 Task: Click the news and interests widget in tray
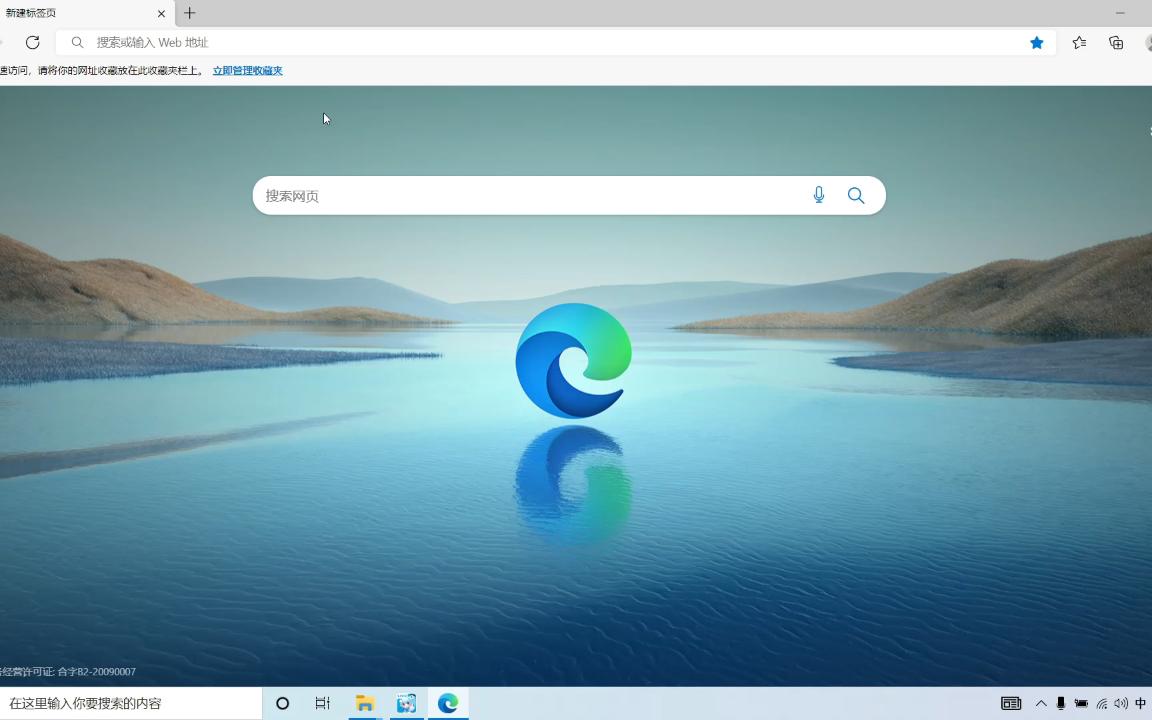1011,703
